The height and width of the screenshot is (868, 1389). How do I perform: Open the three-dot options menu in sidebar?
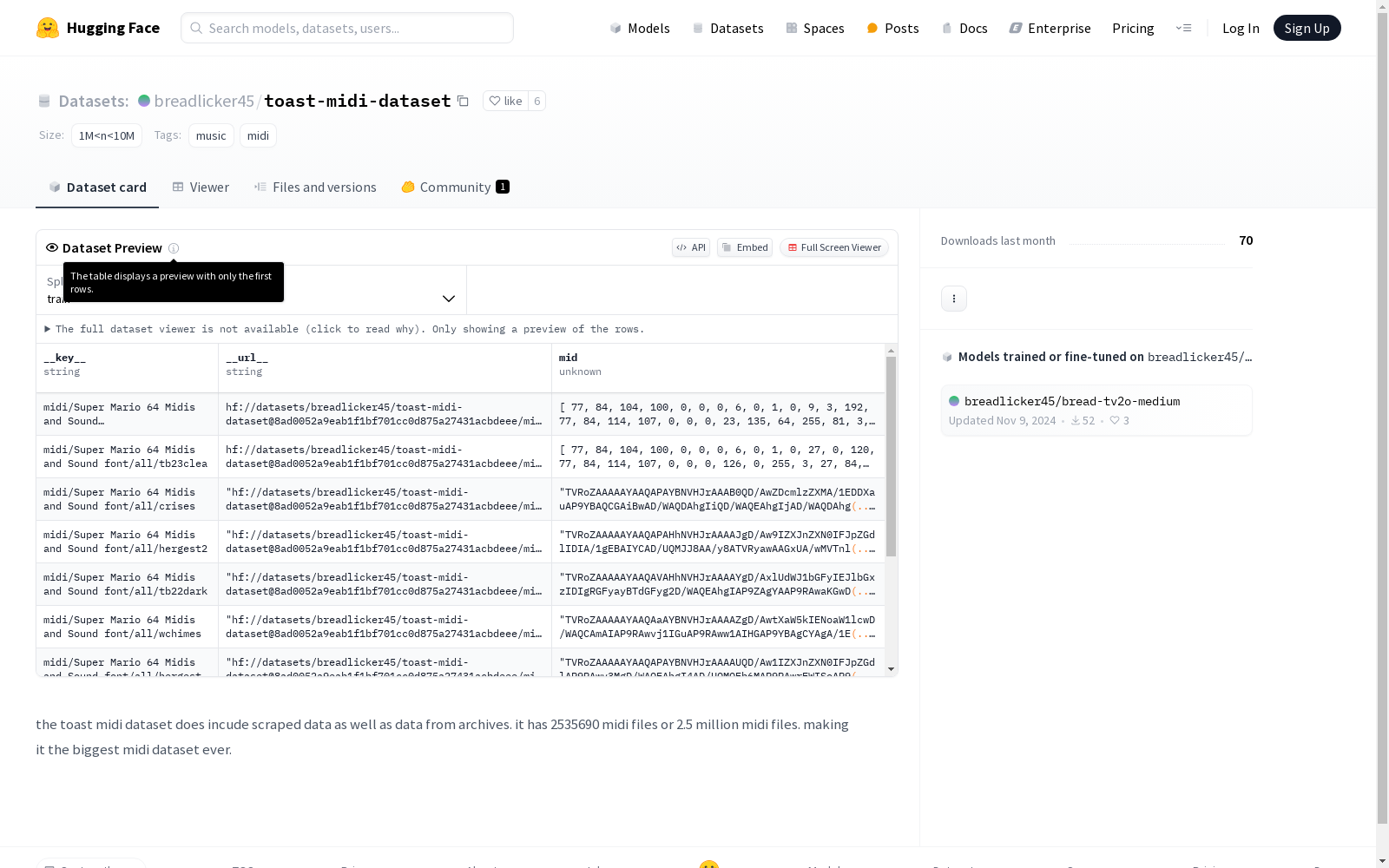(954, 299)
